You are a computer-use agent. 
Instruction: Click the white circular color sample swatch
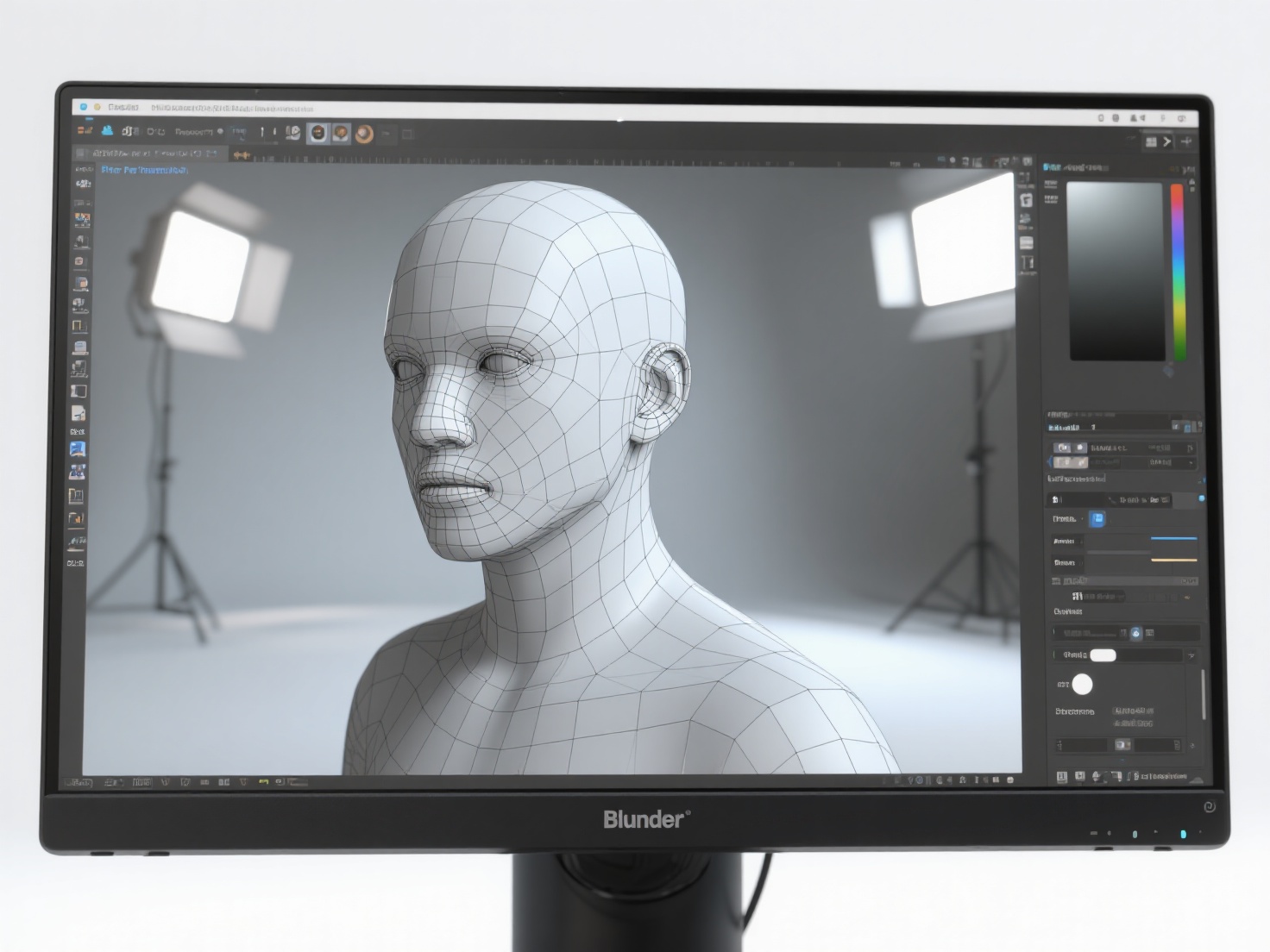tap(1082, 684)
